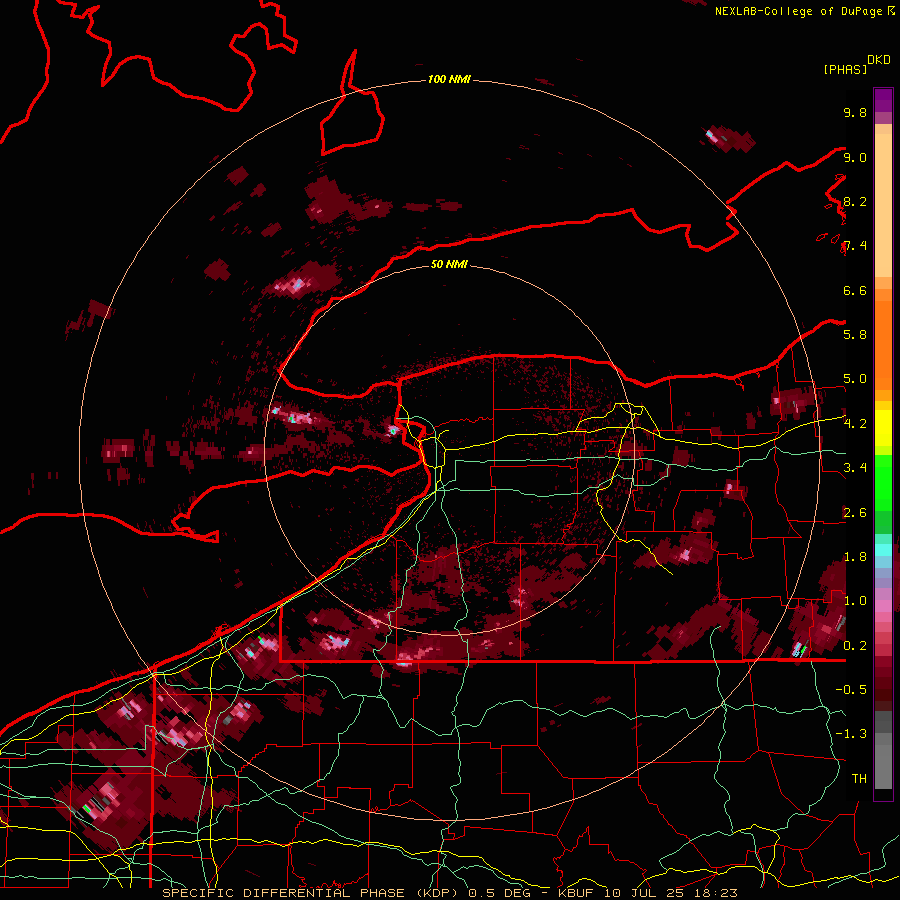Viewport: 900px width, 900px height.
Task: Click the DKD legend header
Action: 879,60
